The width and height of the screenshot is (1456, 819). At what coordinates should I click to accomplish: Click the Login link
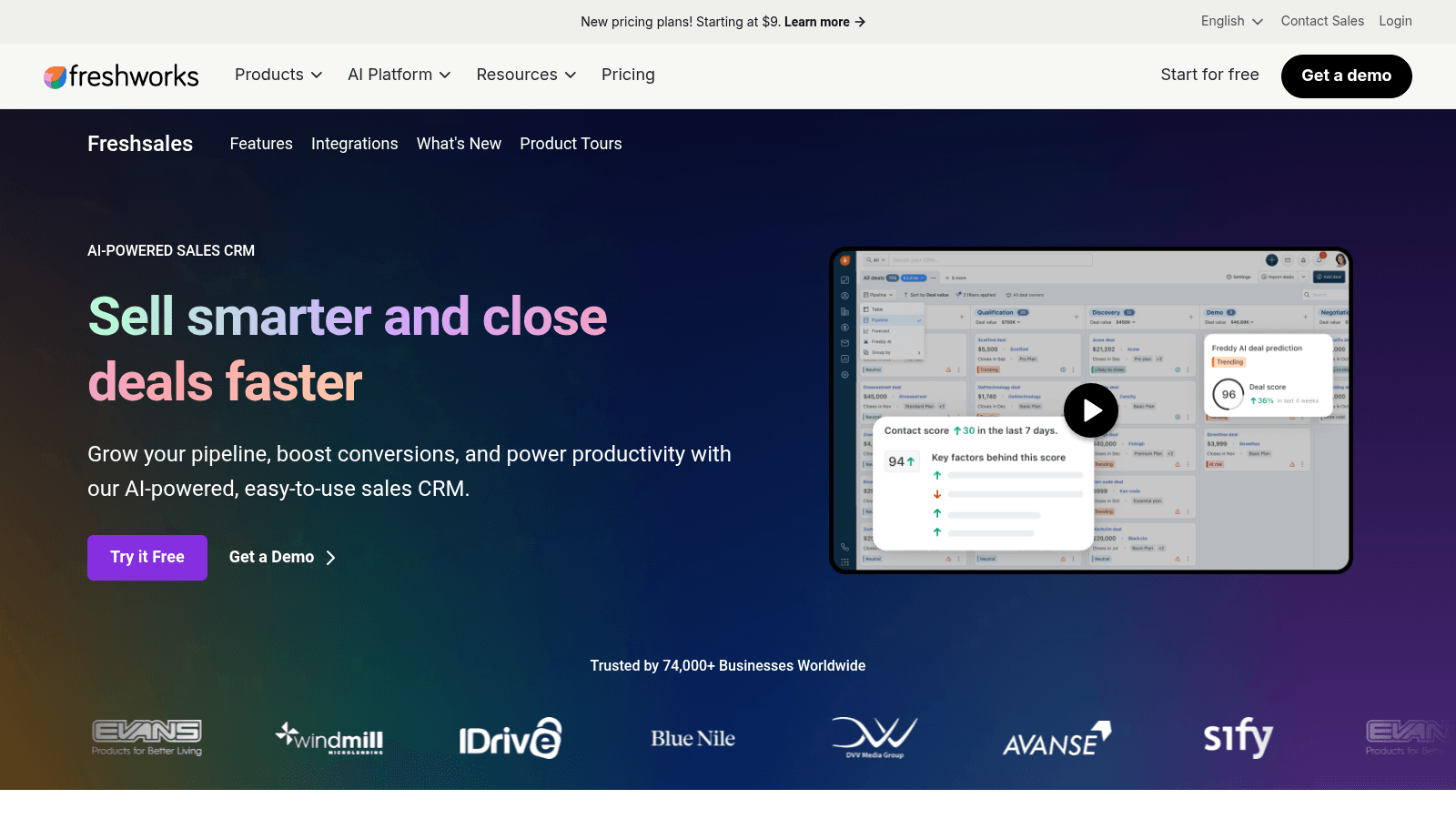point(1395,21)
